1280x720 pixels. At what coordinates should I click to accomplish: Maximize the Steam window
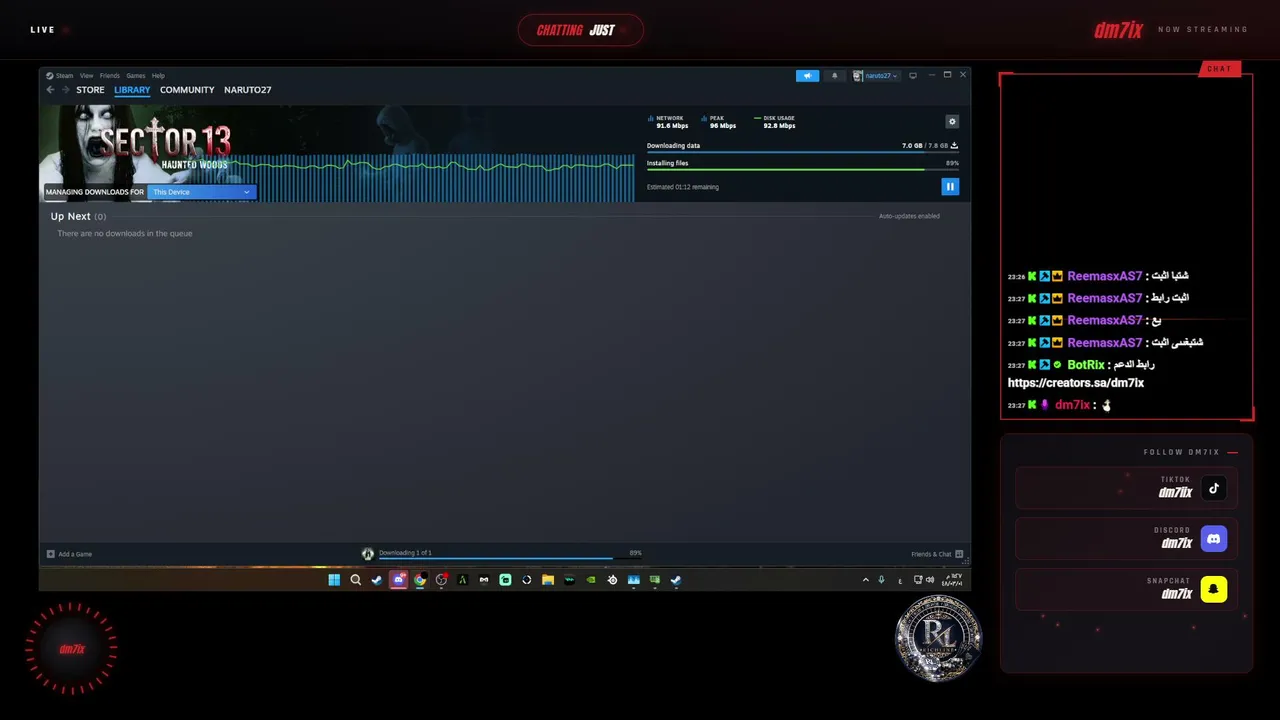click(x=947, y=75)
